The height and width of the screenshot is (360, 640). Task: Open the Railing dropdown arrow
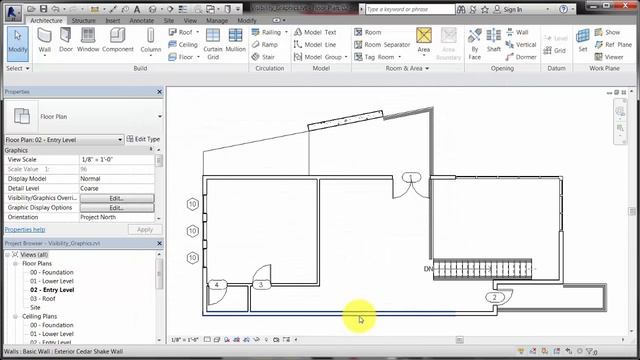[286, 32]
